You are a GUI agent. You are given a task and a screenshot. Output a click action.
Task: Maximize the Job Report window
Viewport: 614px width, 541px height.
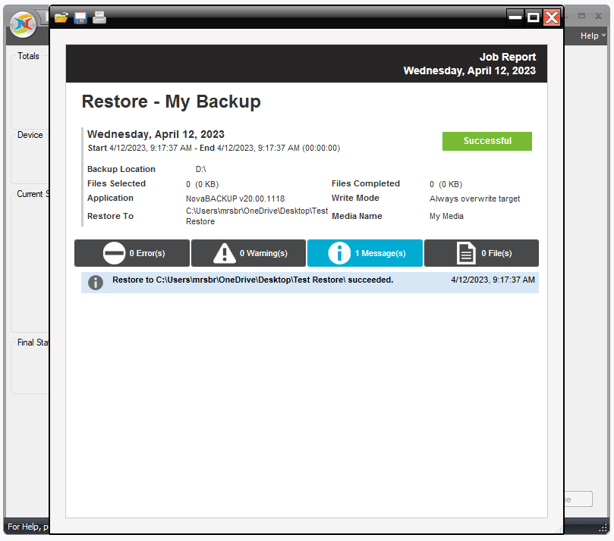coord(533,18)
